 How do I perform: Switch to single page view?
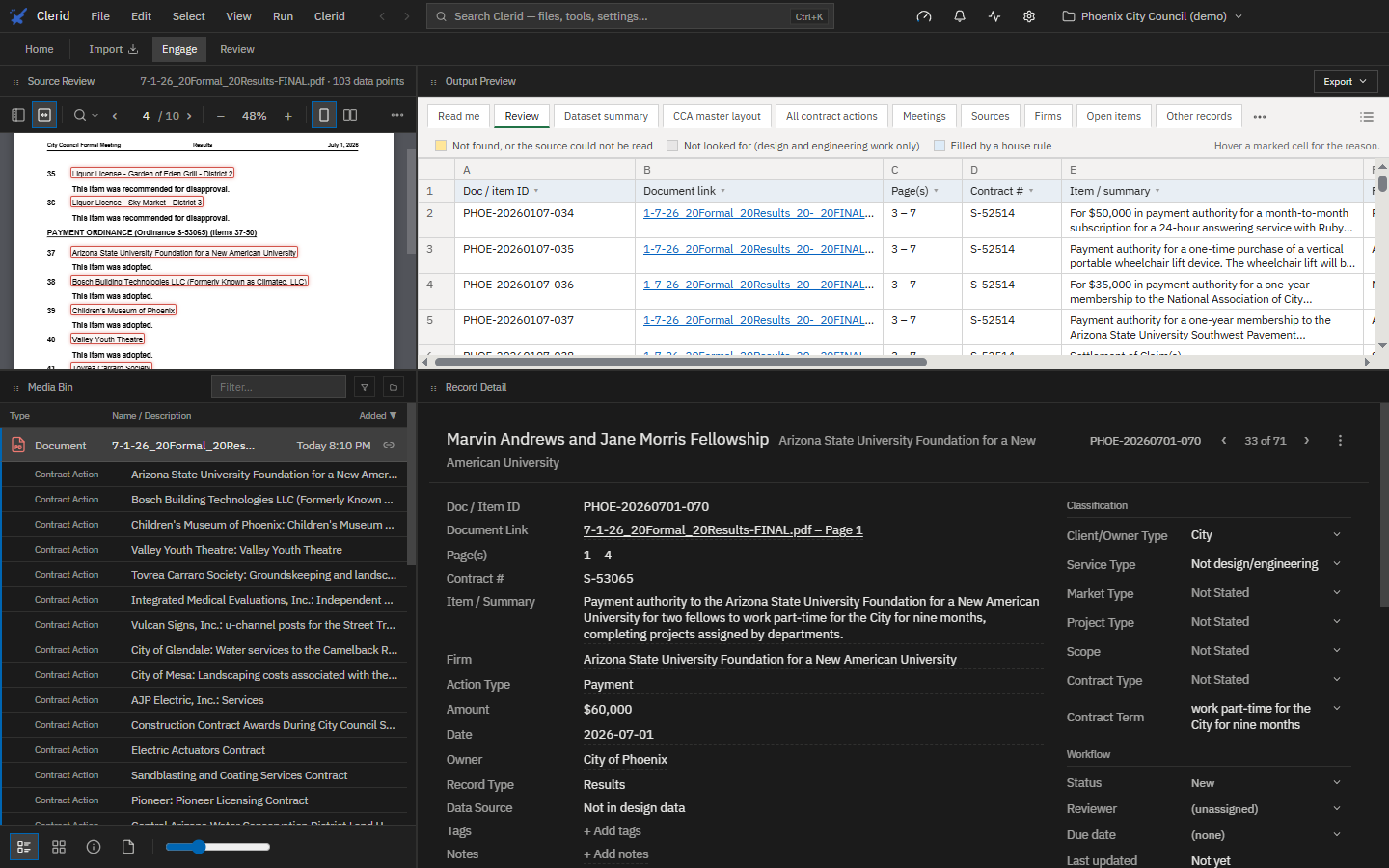(324, 115)
